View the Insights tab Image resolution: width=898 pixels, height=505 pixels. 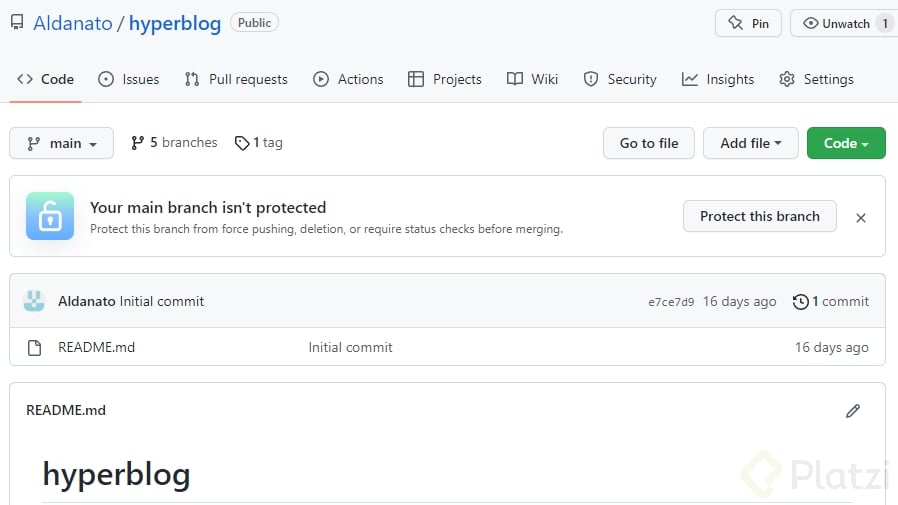pos(718,79)
